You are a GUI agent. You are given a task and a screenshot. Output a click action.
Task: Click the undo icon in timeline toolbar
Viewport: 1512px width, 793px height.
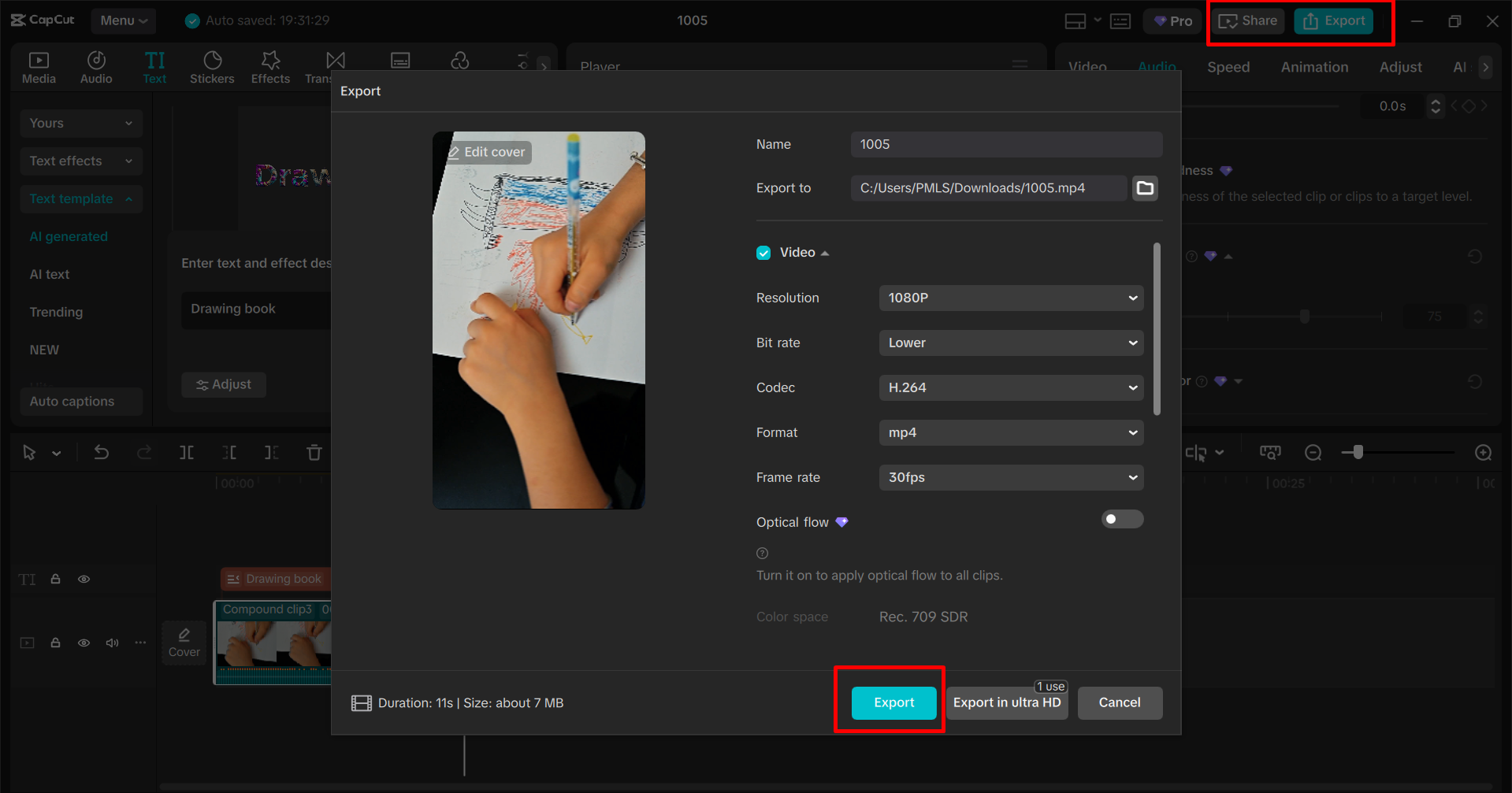(101, 452)
